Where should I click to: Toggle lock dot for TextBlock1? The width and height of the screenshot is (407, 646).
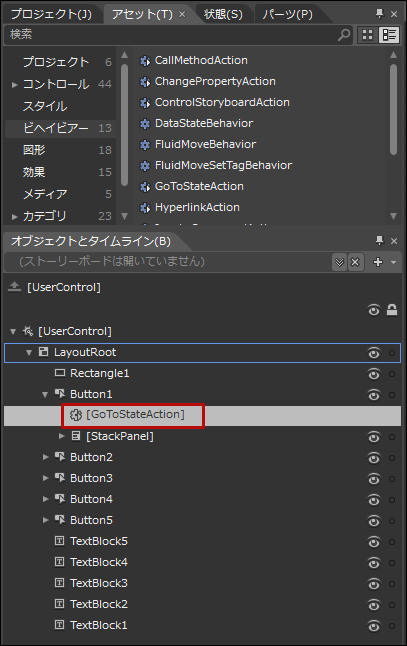392,626
